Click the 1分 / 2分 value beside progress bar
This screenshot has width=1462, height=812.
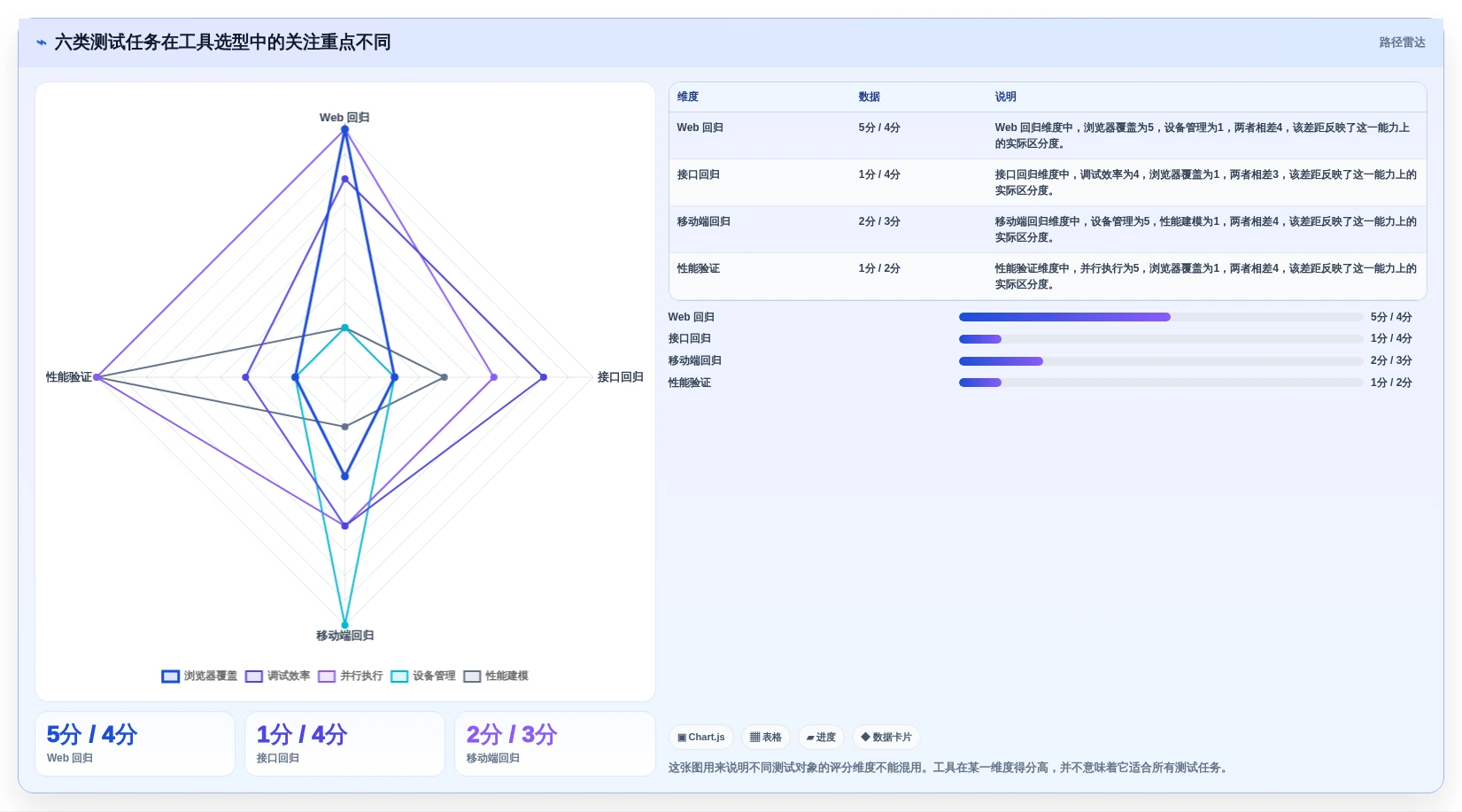[1391, 383]
